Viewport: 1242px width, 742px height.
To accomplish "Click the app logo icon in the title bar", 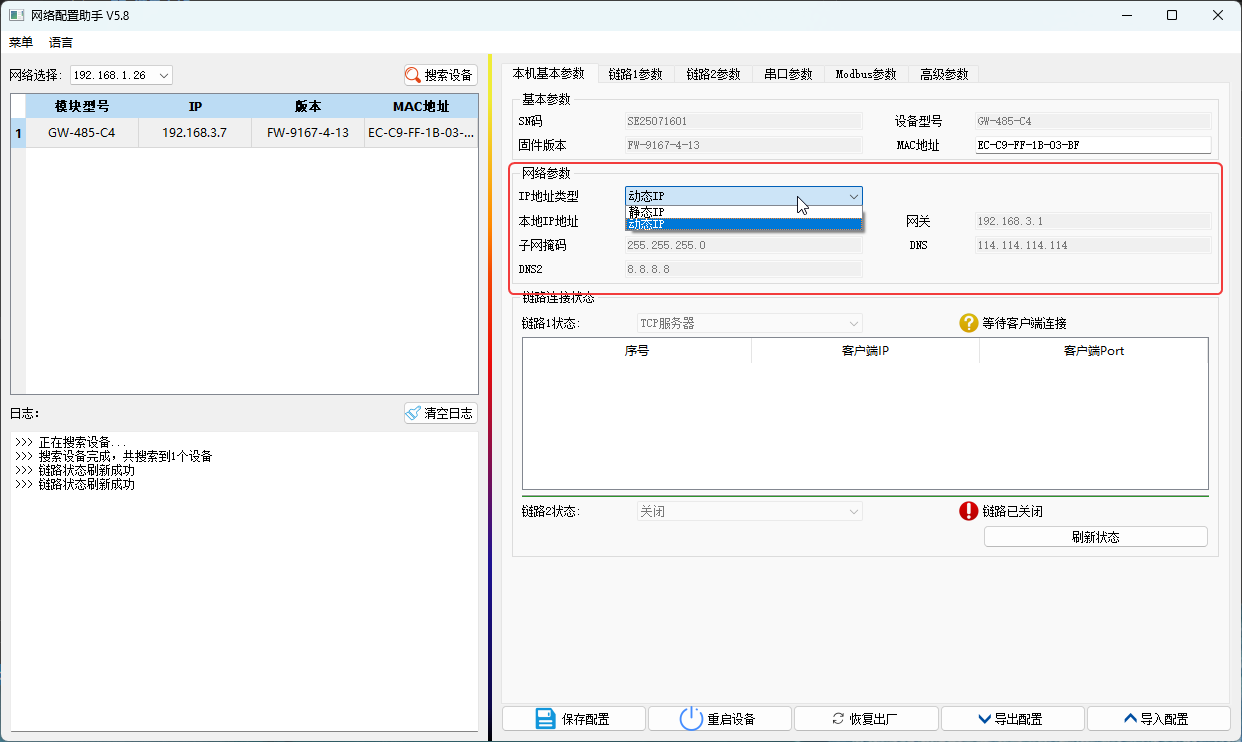I will (18, 15).
